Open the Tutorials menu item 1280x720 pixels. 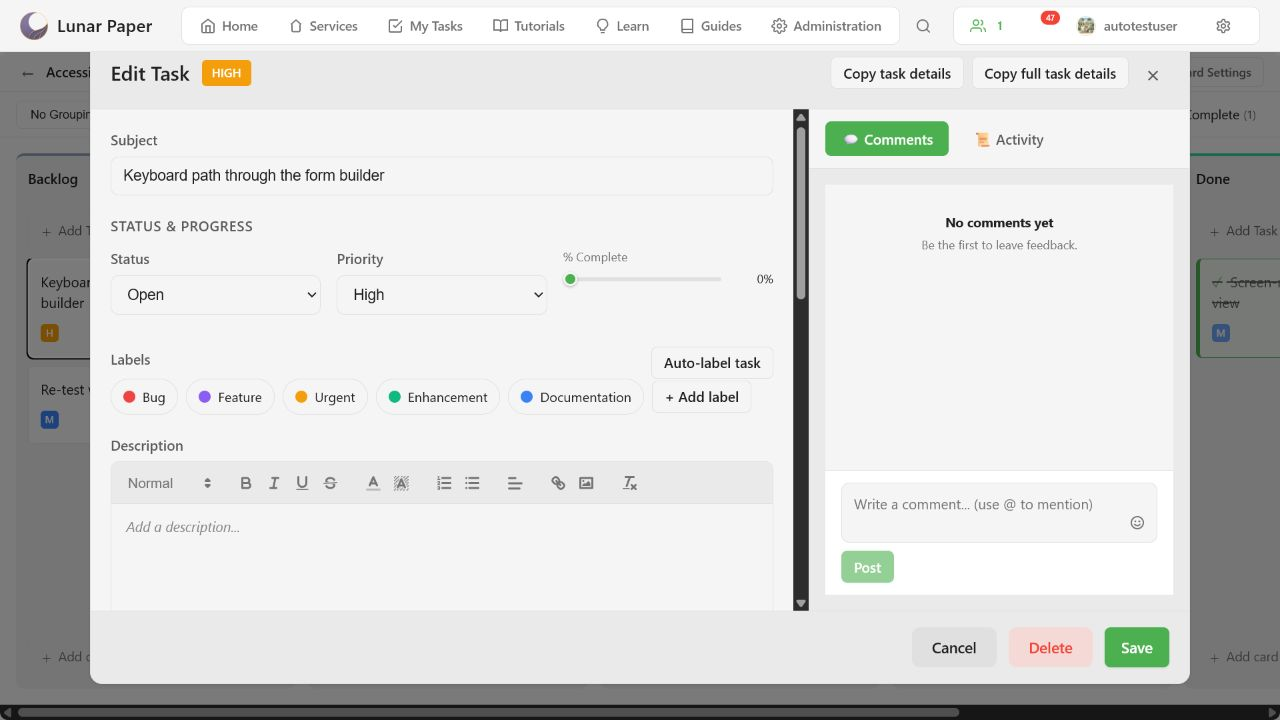529,26
